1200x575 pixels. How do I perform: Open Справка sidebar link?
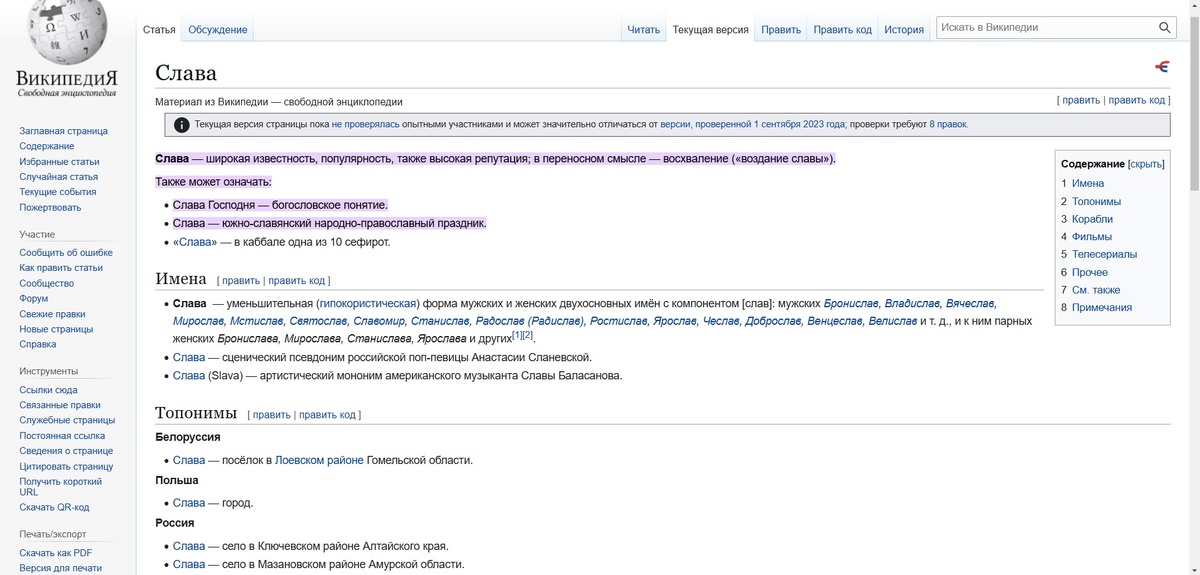pyautogui.click(x=38, y=344)
